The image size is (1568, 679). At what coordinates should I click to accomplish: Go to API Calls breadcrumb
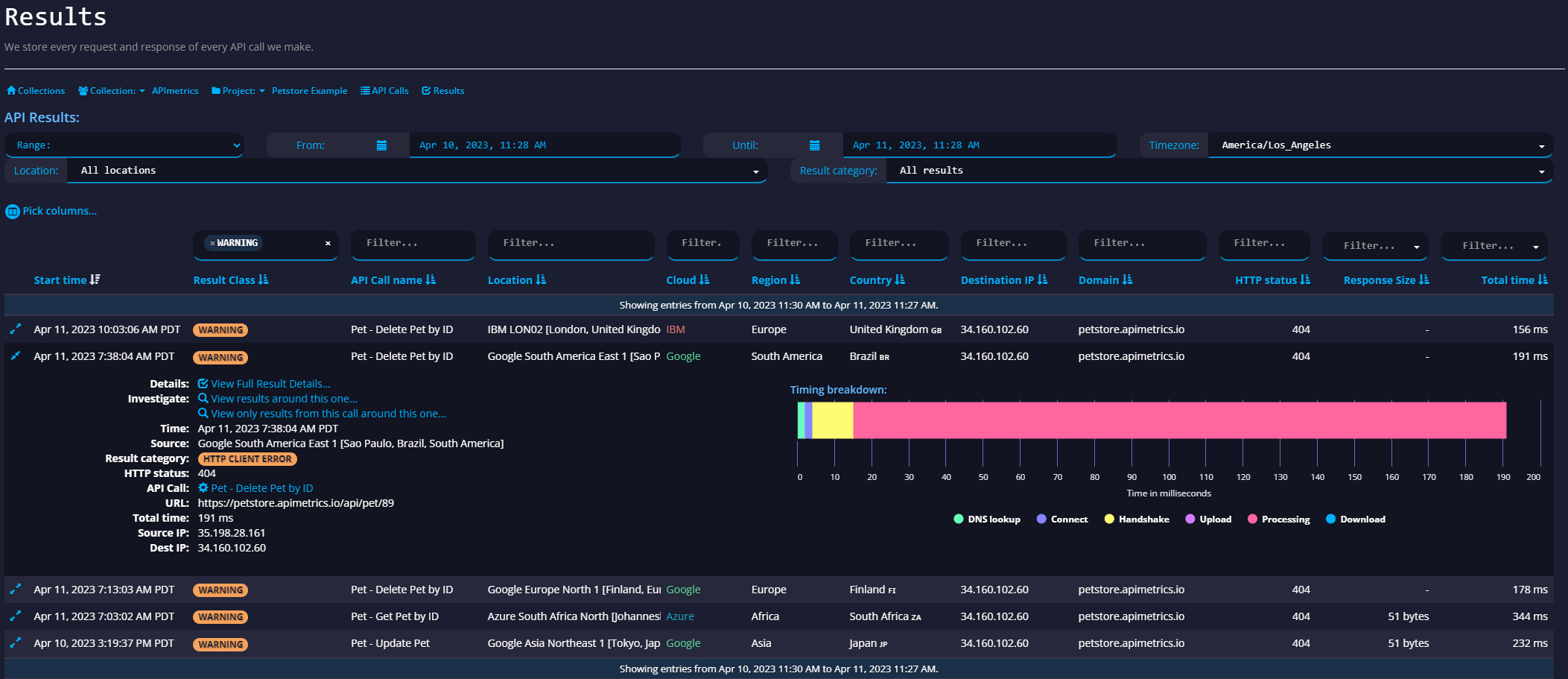[x=384, y=91]
